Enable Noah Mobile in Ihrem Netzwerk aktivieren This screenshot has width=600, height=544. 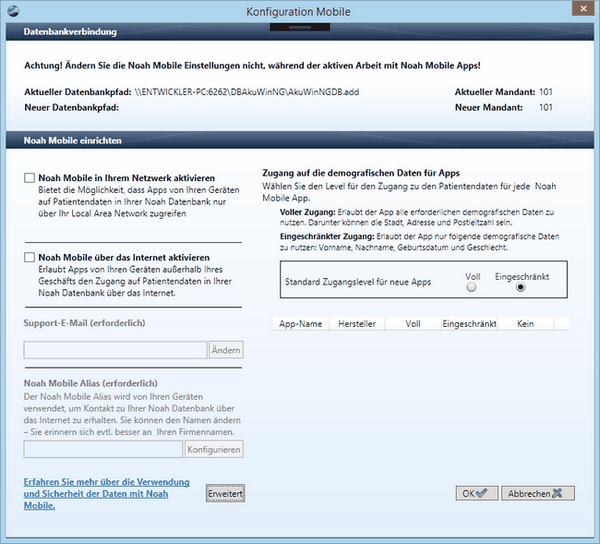[x=30, y=178]
